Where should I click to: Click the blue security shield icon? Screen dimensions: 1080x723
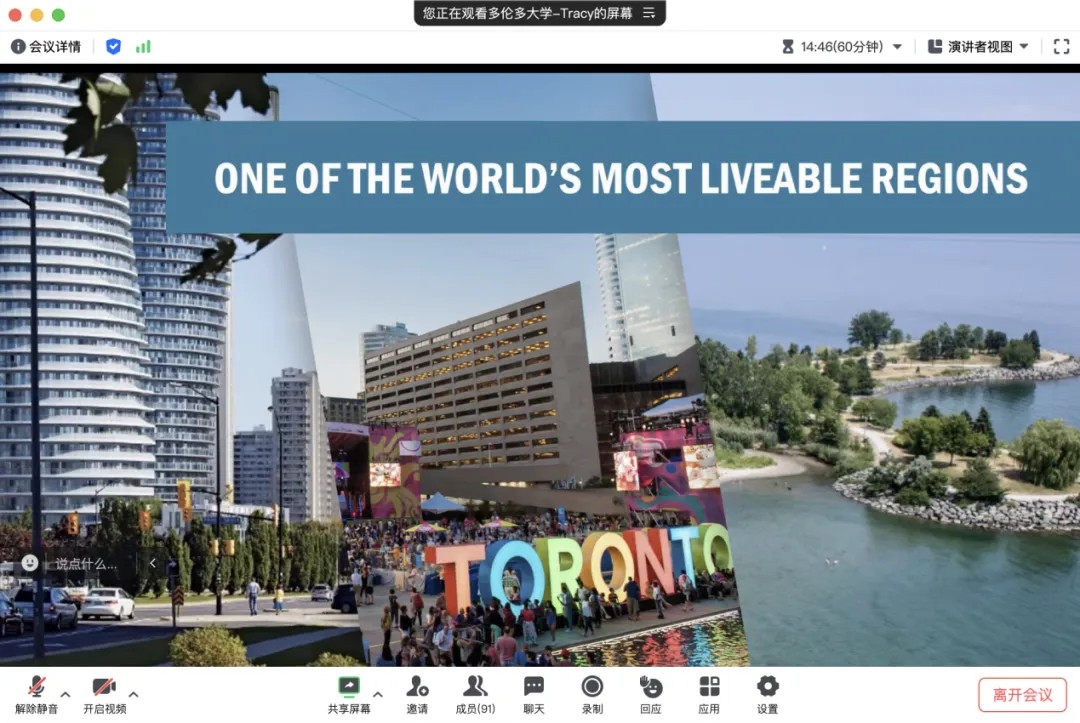[113, 47]
